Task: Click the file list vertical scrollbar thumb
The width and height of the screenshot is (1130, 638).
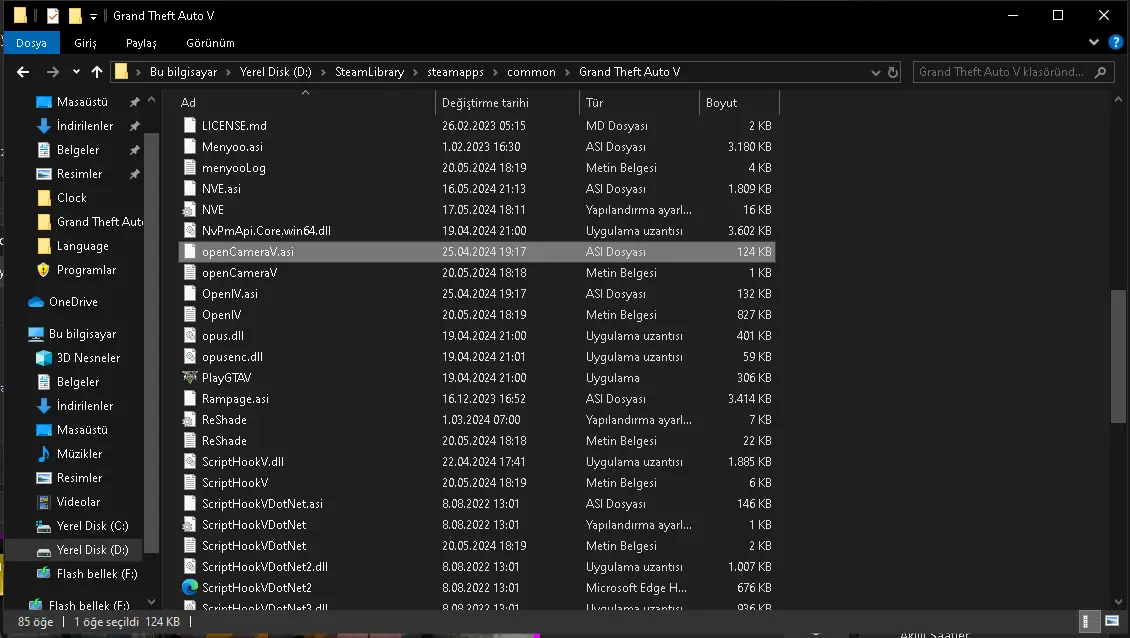Action: pos(1118,356)
